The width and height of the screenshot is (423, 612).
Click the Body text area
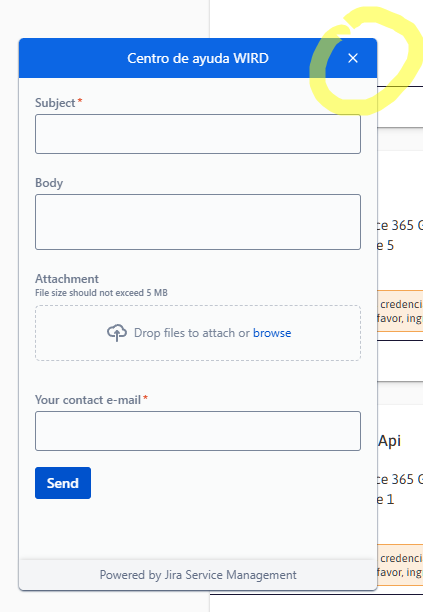[x=198, y=222]
